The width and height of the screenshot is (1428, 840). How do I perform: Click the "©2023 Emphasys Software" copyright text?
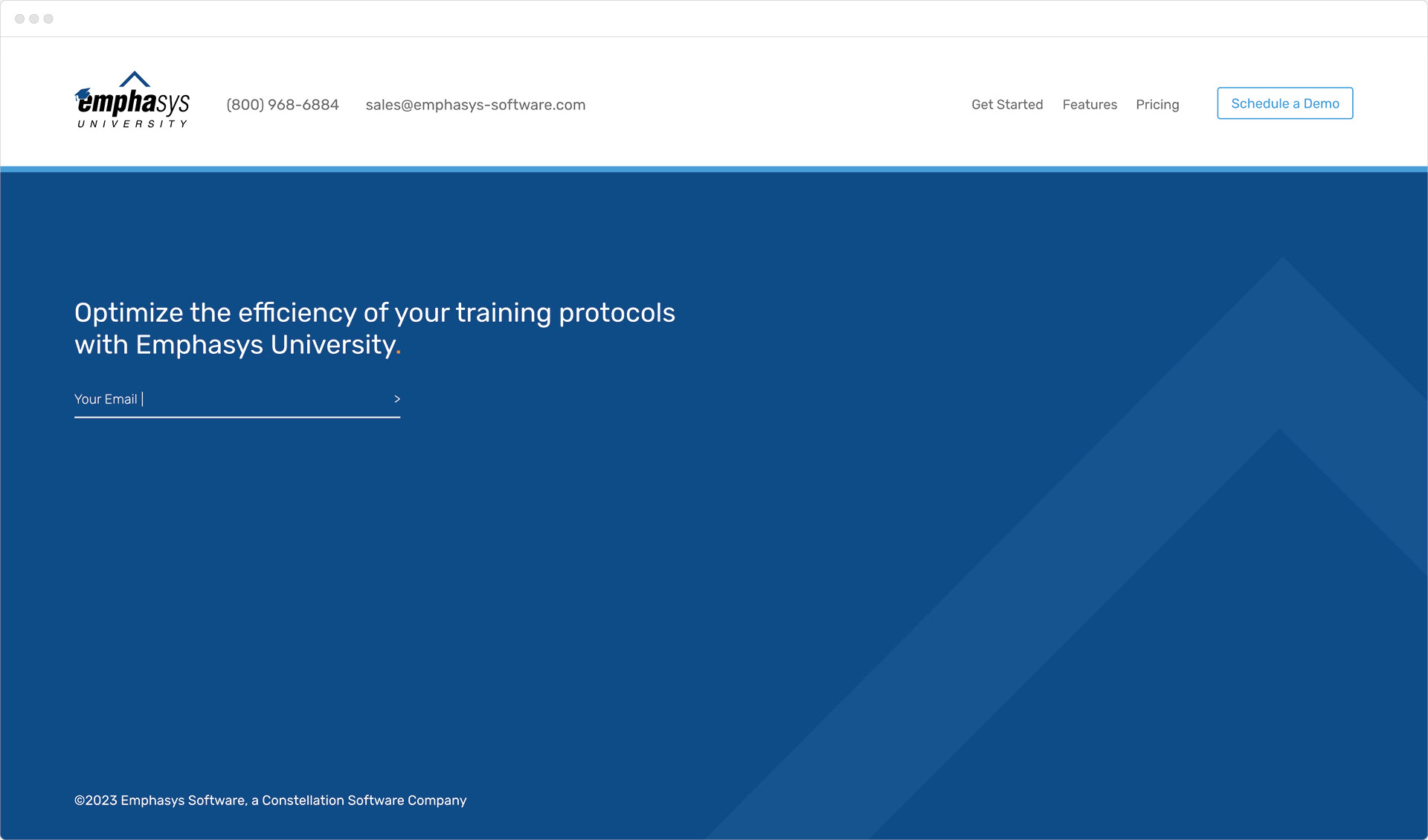click(160, 801)
